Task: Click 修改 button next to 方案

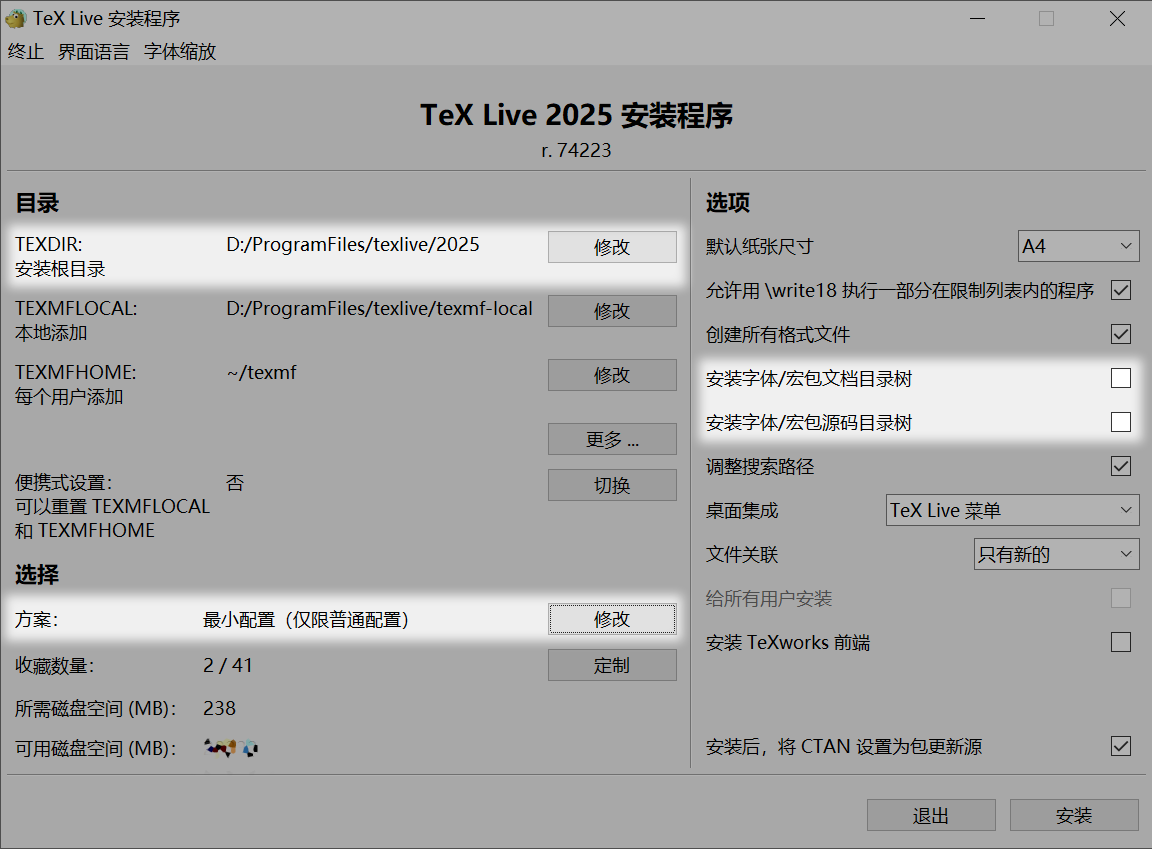Action: (x=612, y=619)
